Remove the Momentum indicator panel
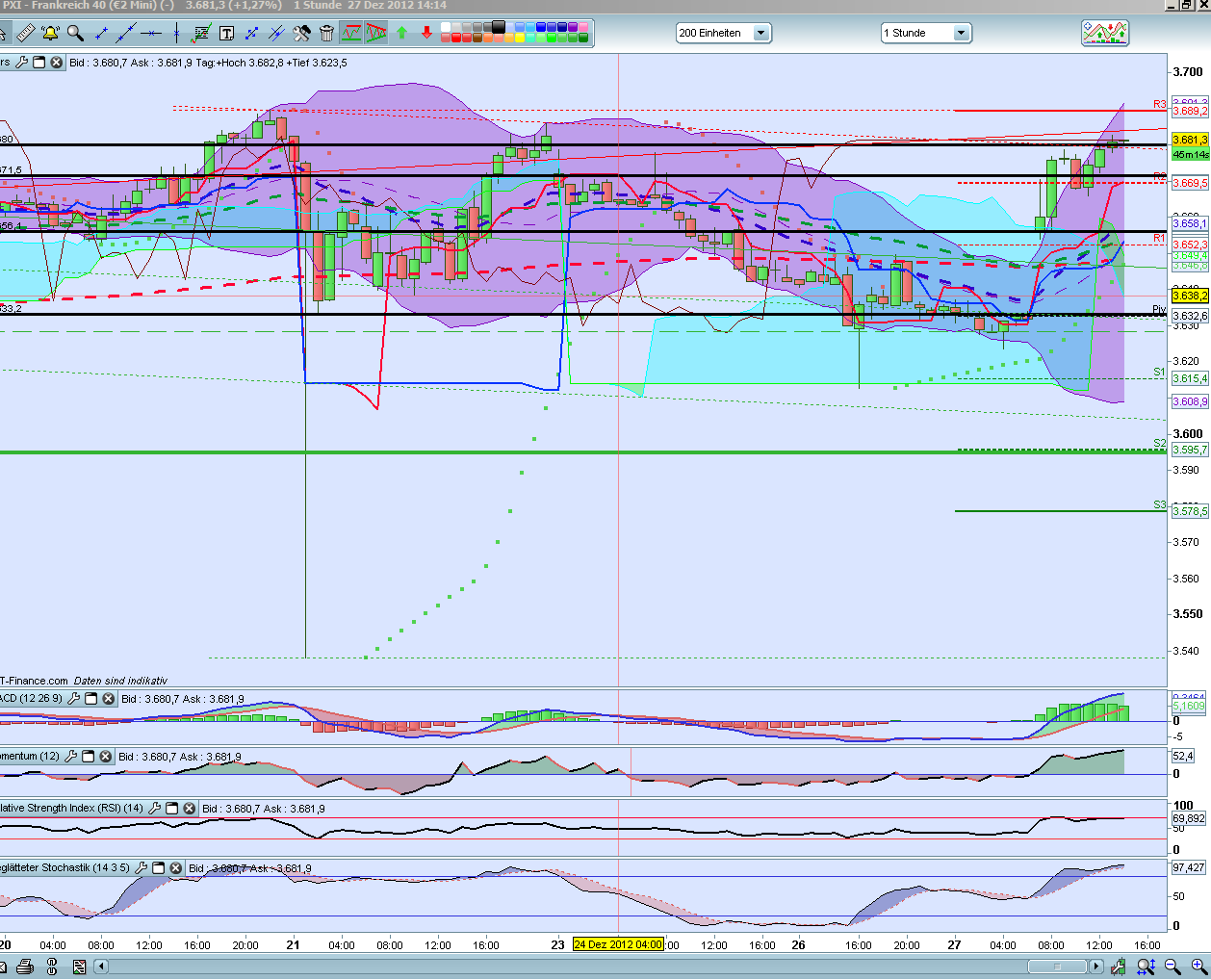The width and height of the screenshot is (1211, 980). [x=106, y=757]
